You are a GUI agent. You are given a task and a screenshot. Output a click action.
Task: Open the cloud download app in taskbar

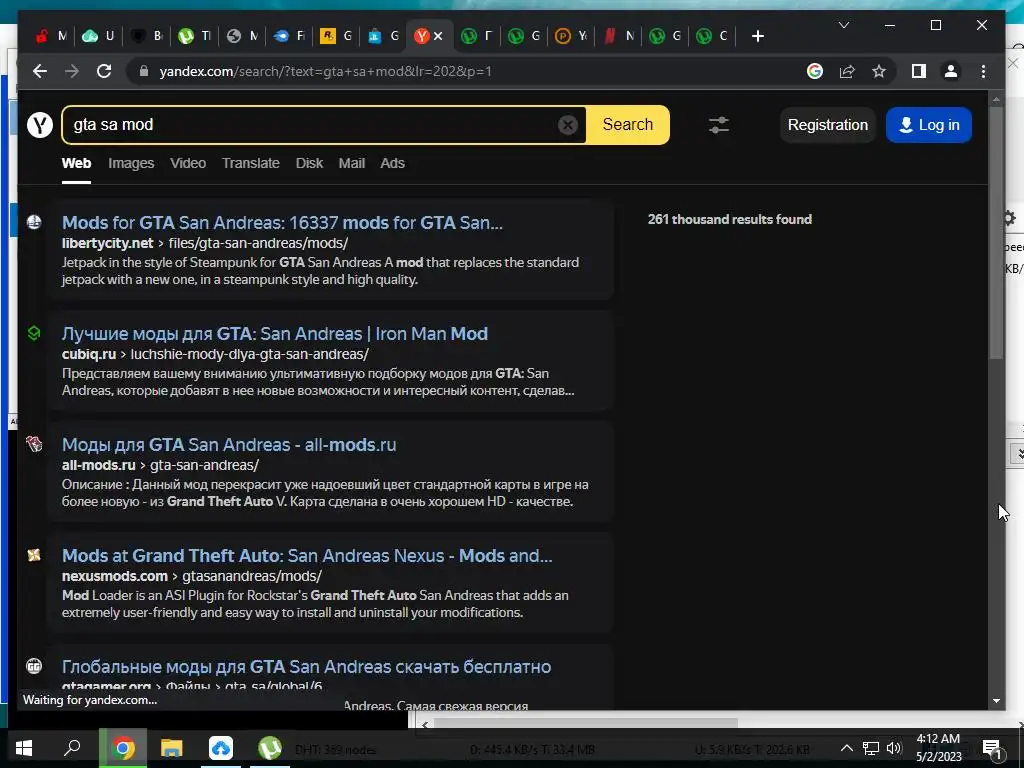[x=221, y=748]
